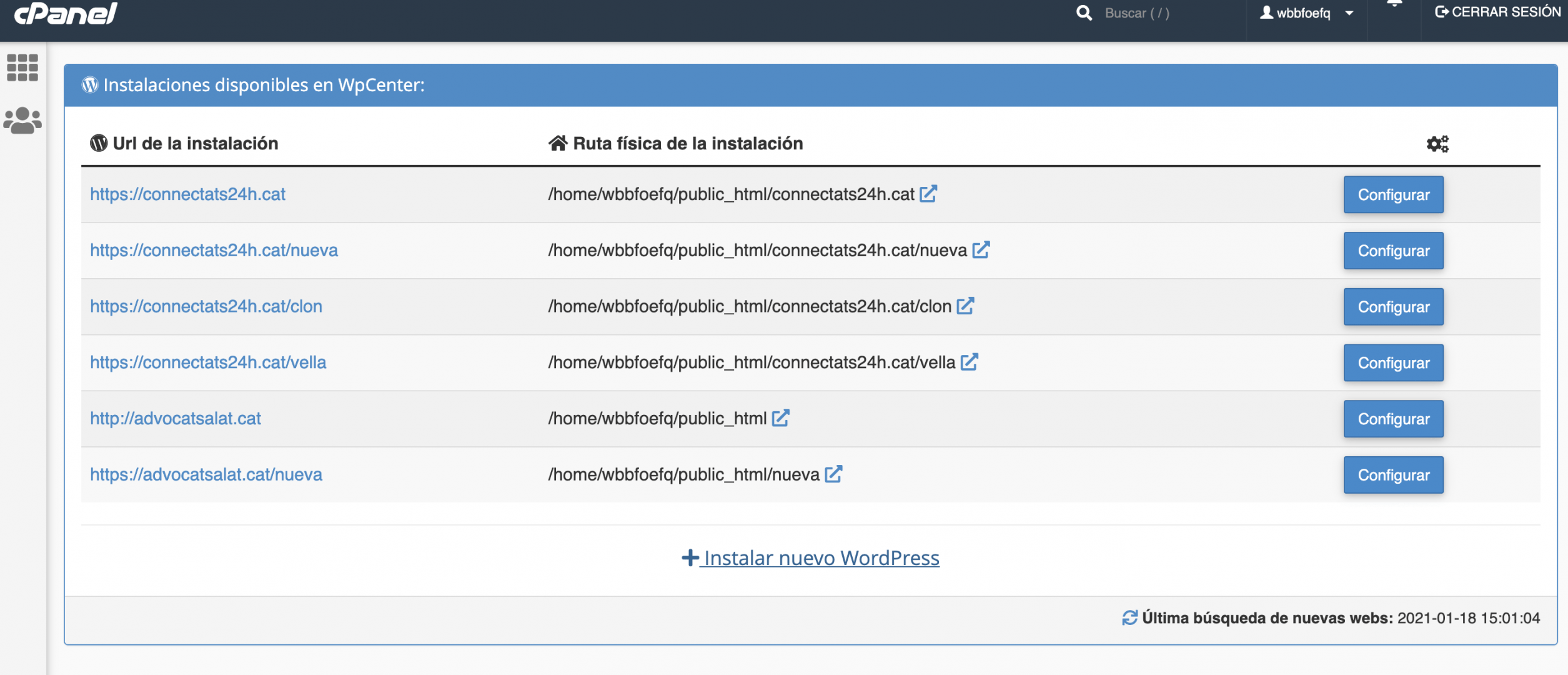Click WordPress icon by Url de la instalación
Screen dimensions: 1568x675
99,143
